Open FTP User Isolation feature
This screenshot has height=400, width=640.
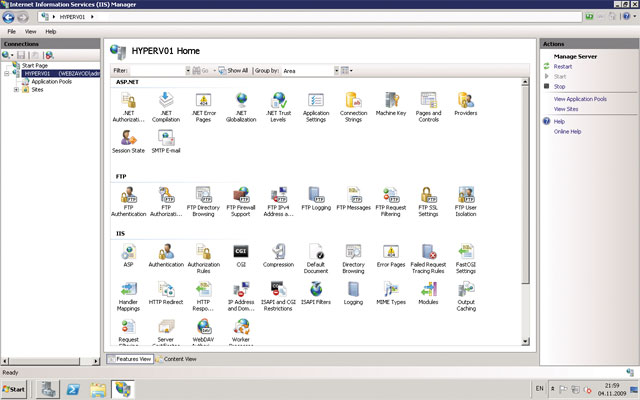[x=466, y=201]
